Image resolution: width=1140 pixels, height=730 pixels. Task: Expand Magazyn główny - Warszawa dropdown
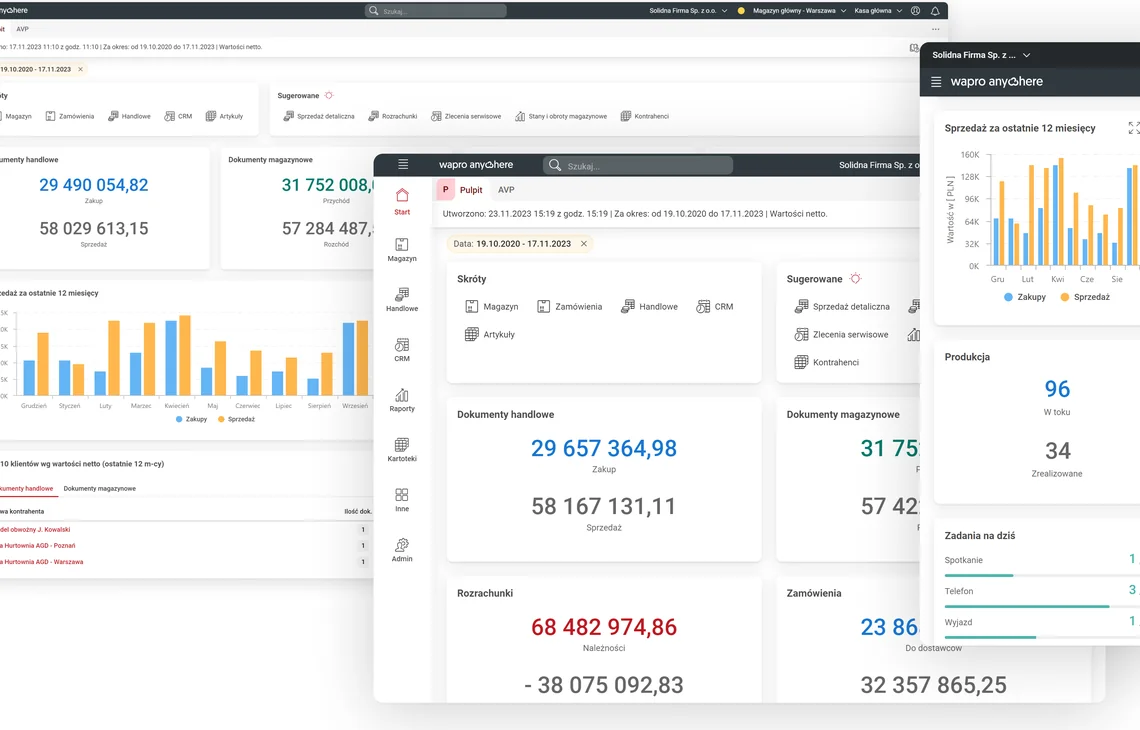(798, 11)
